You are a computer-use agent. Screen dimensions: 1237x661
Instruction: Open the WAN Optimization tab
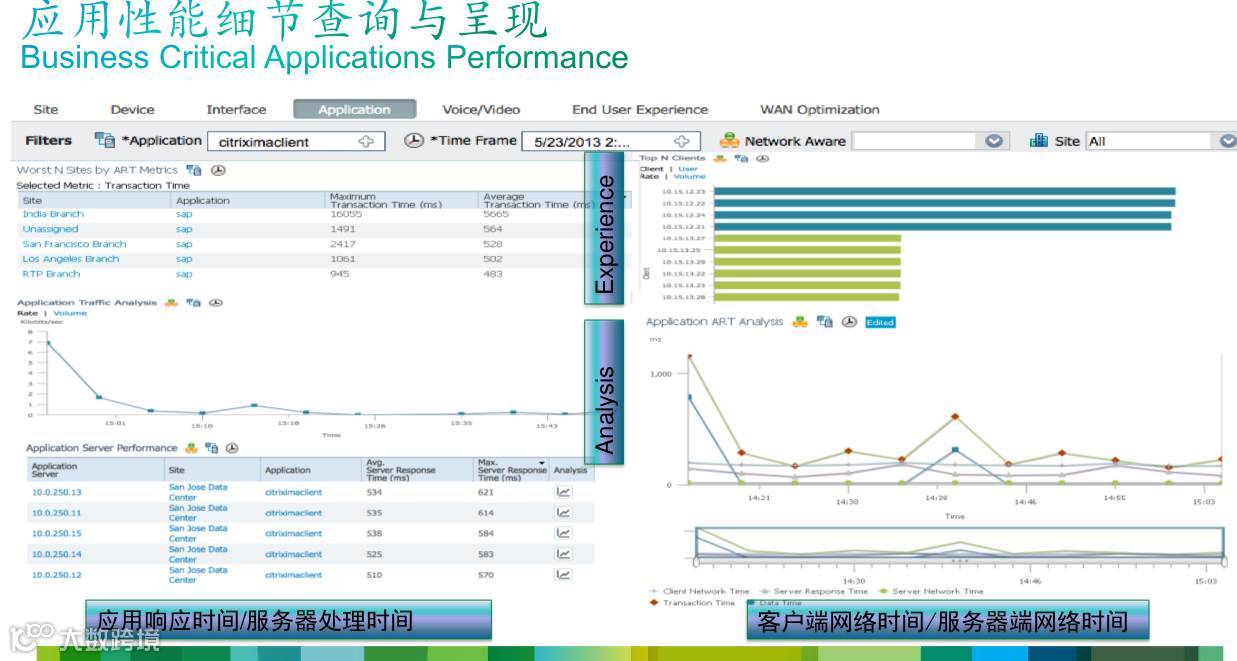820,110
